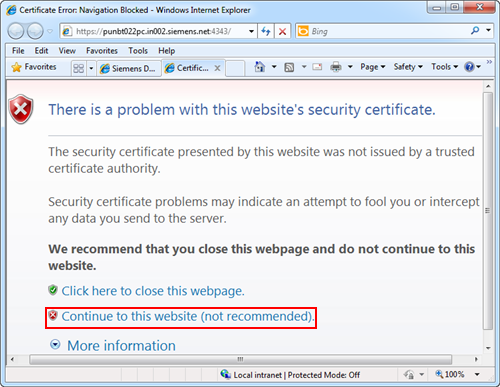Open the Tools menu in menu bar

click(138, 51)
